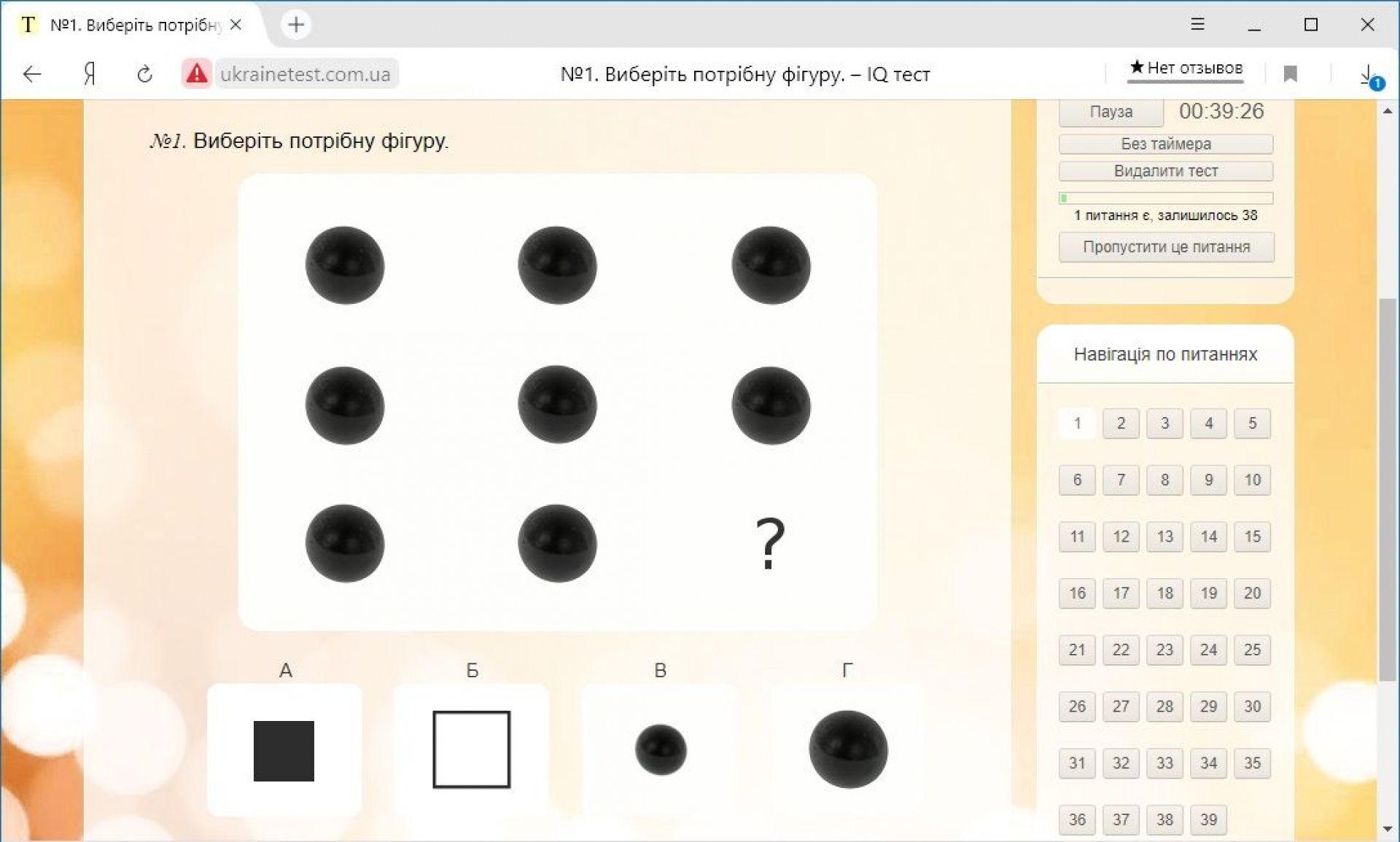1400x842 pixels.
Task: Click the test progress bar
Action: [1165, 198]
